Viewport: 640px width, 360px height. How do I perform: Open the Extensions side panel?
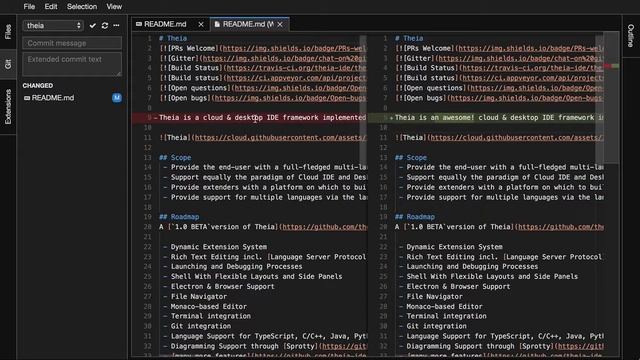pyautogui.click(x=8, y=107)
